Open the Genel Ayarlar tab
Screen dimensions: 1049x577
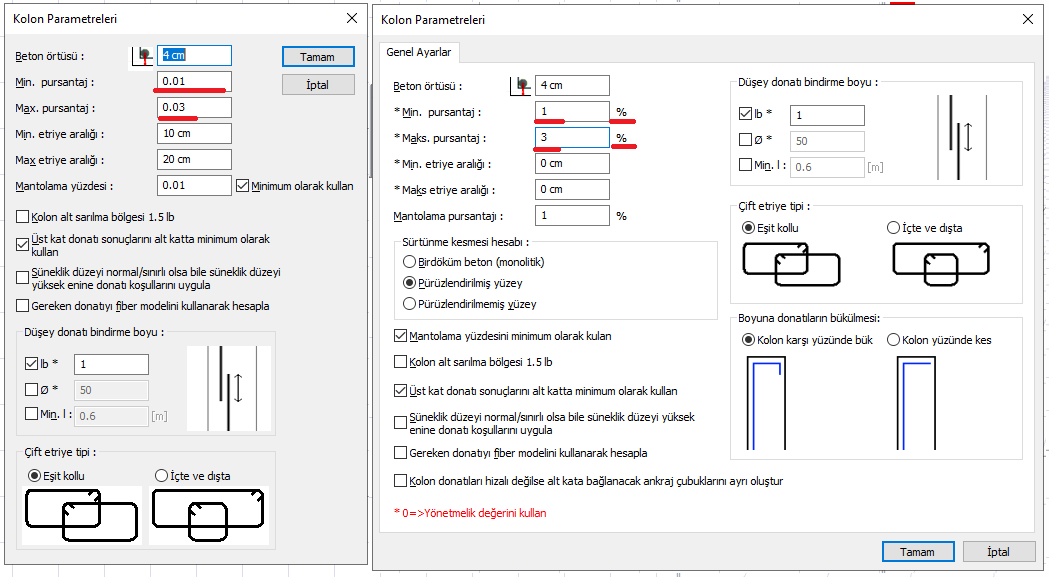pyautogui.click(x=419, y=52)
